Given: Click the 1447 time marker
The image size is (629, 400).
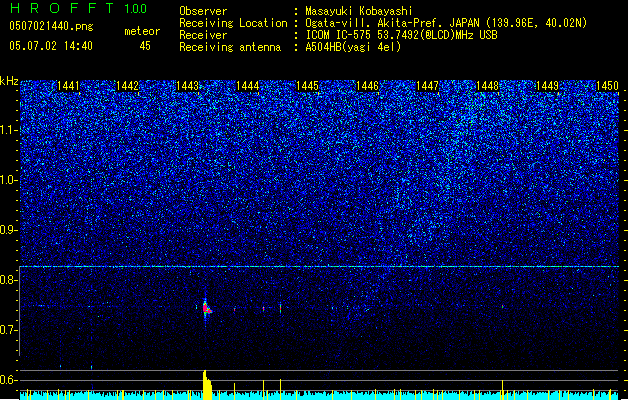Looking at the screenshot, I should point(428,86).
